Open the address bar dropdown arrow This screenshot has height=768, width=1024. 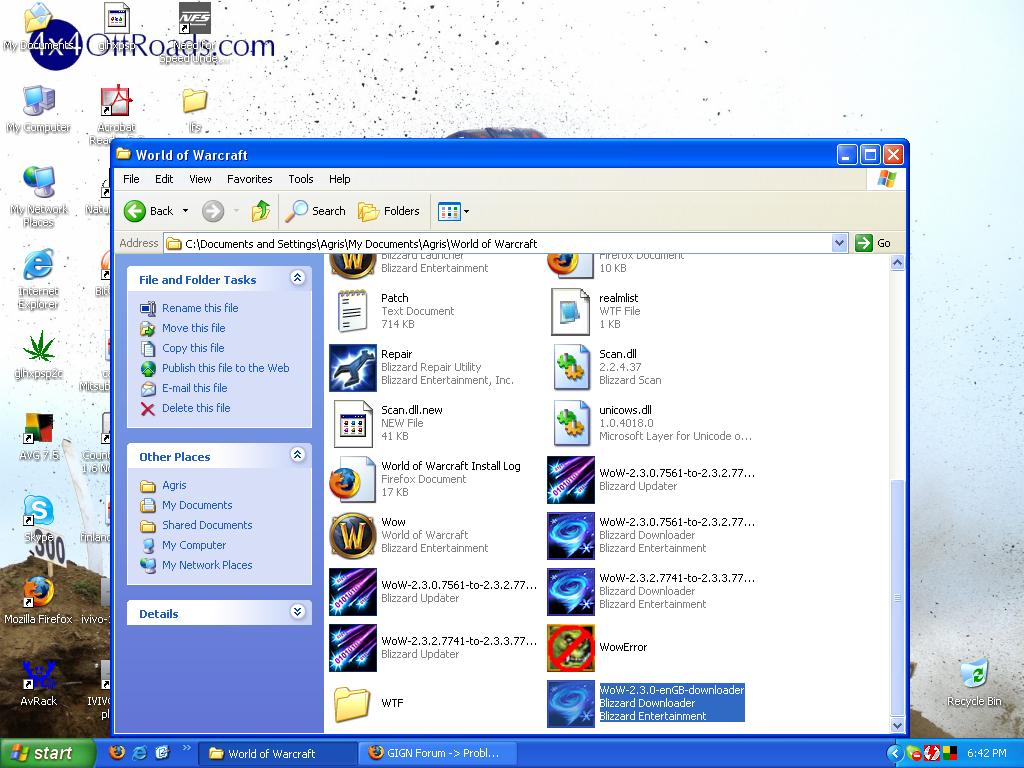839,243
